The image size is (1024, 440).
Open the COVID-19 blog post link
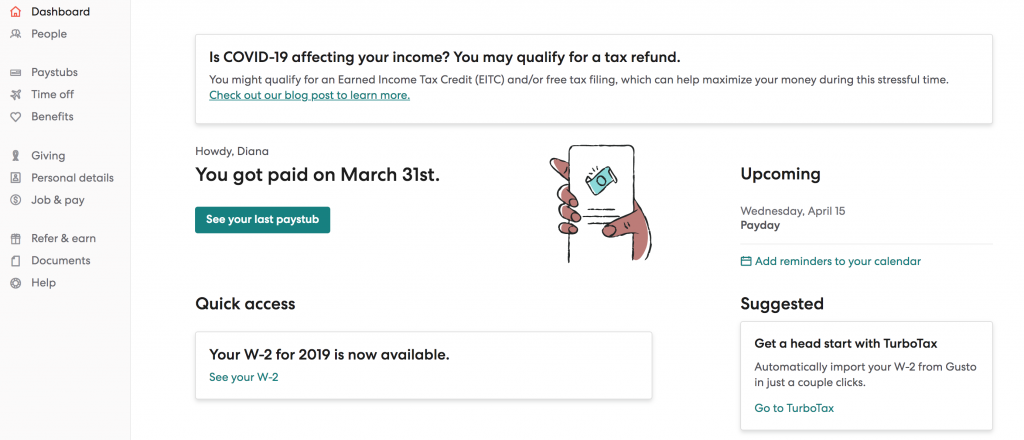tap(310, 95)
